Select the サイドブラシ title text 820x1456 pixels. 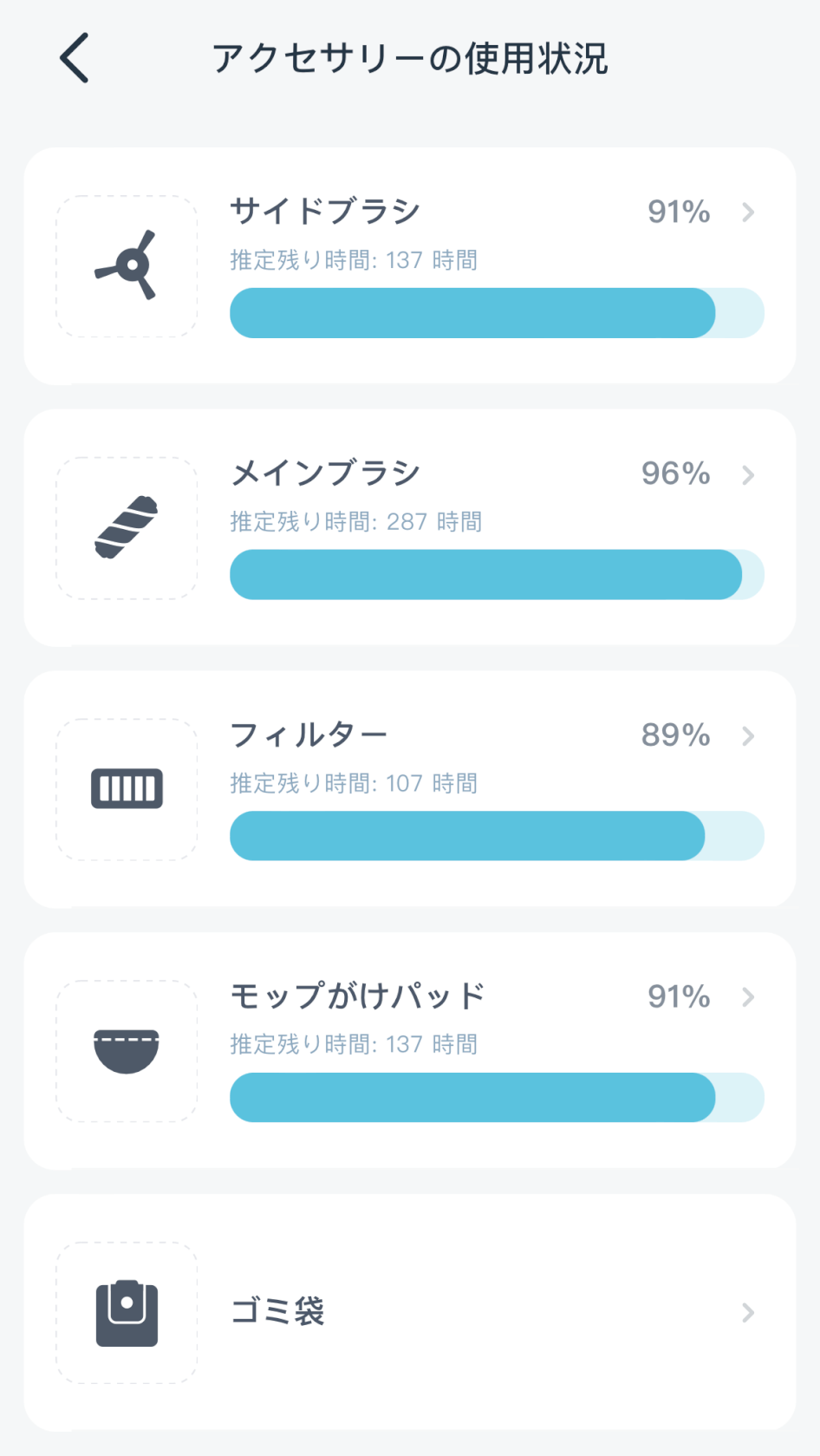(x=325, y=211)
